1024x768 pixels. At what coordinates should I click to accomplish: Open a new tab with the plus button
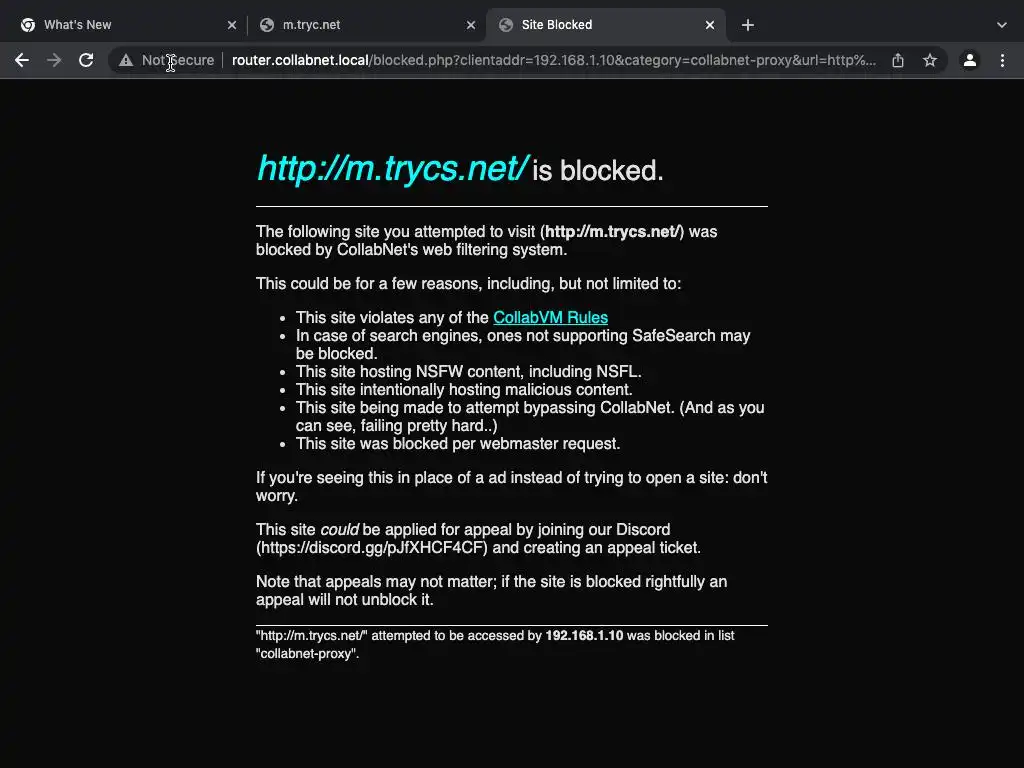pos(748,25)
